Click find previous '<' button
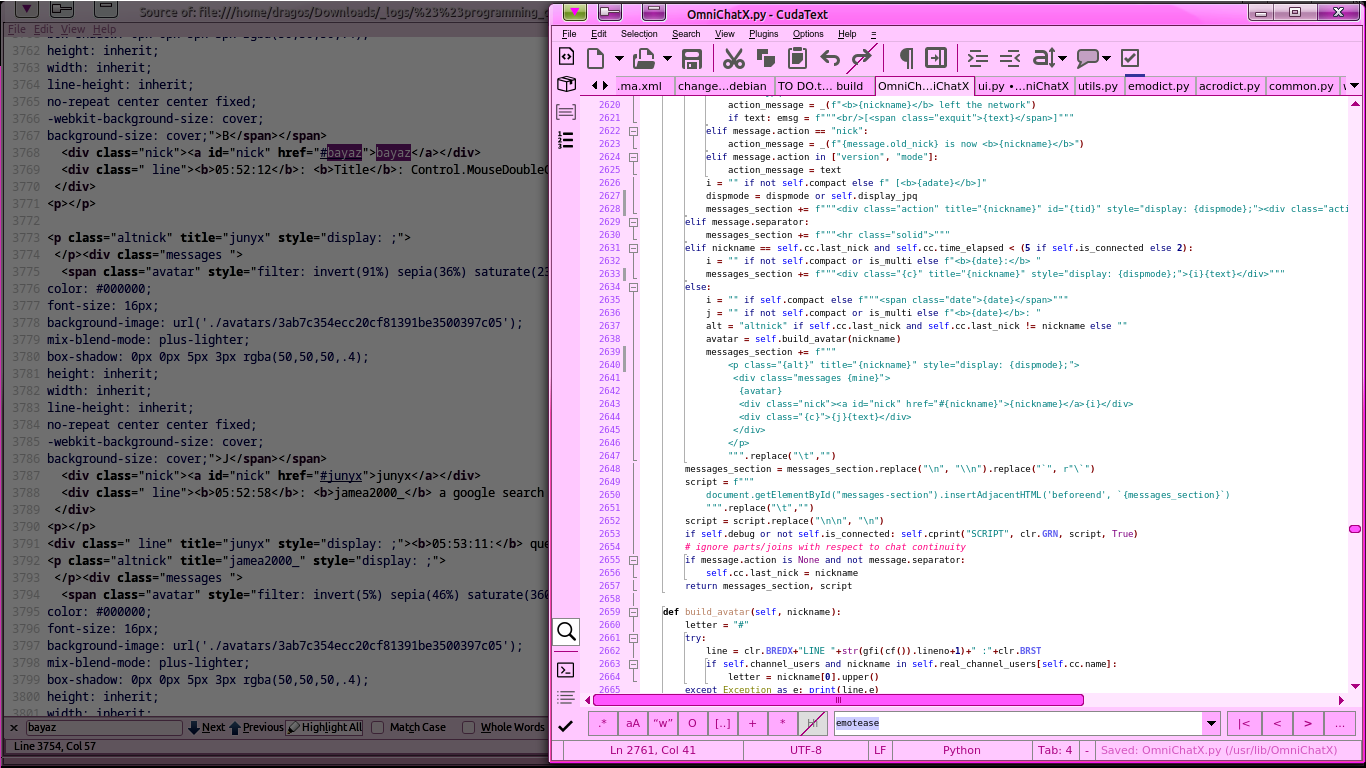The height and width of the screenshot is (768, 1366). (1275, 723)
